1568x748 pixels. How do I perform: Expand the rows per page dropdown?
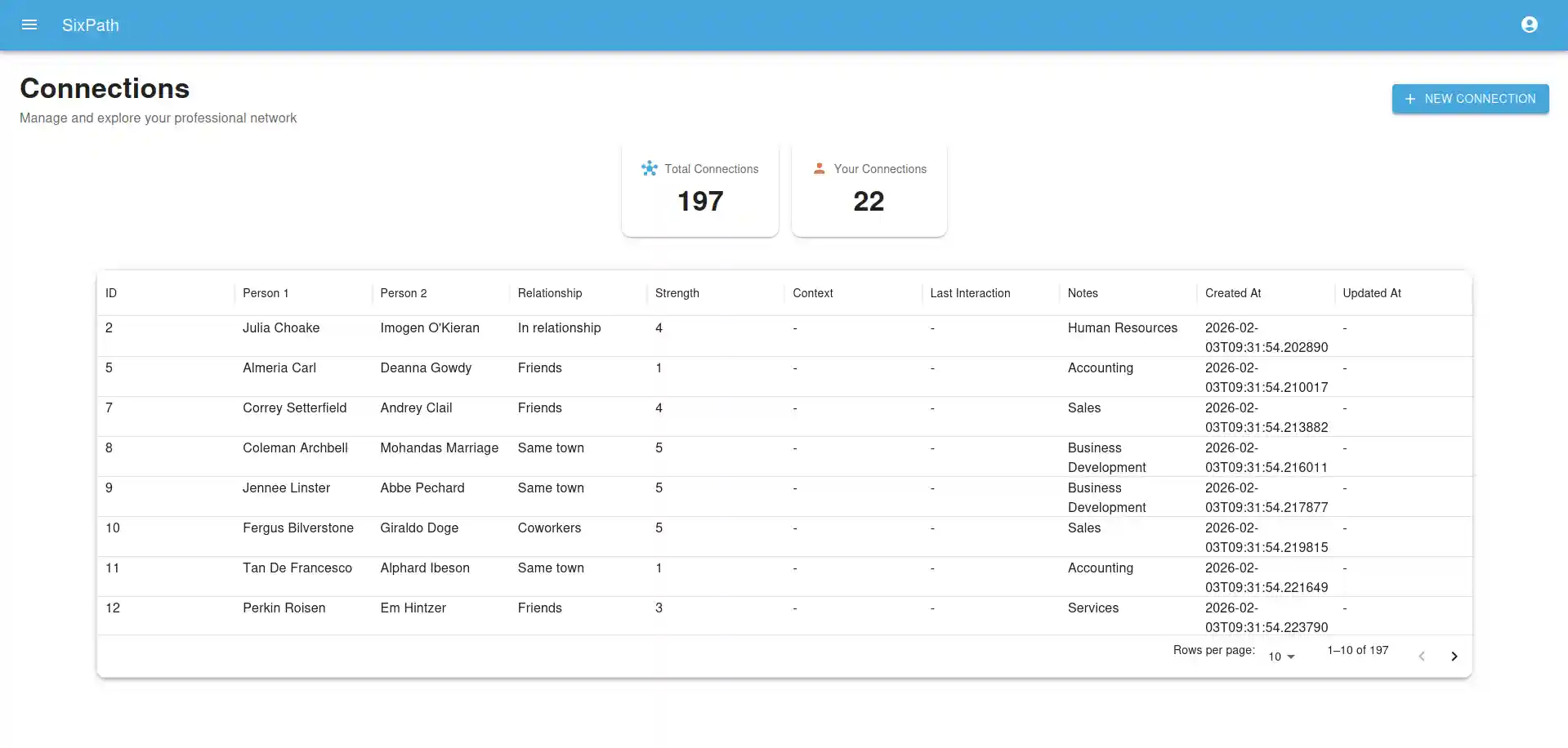click(1281, 657)
